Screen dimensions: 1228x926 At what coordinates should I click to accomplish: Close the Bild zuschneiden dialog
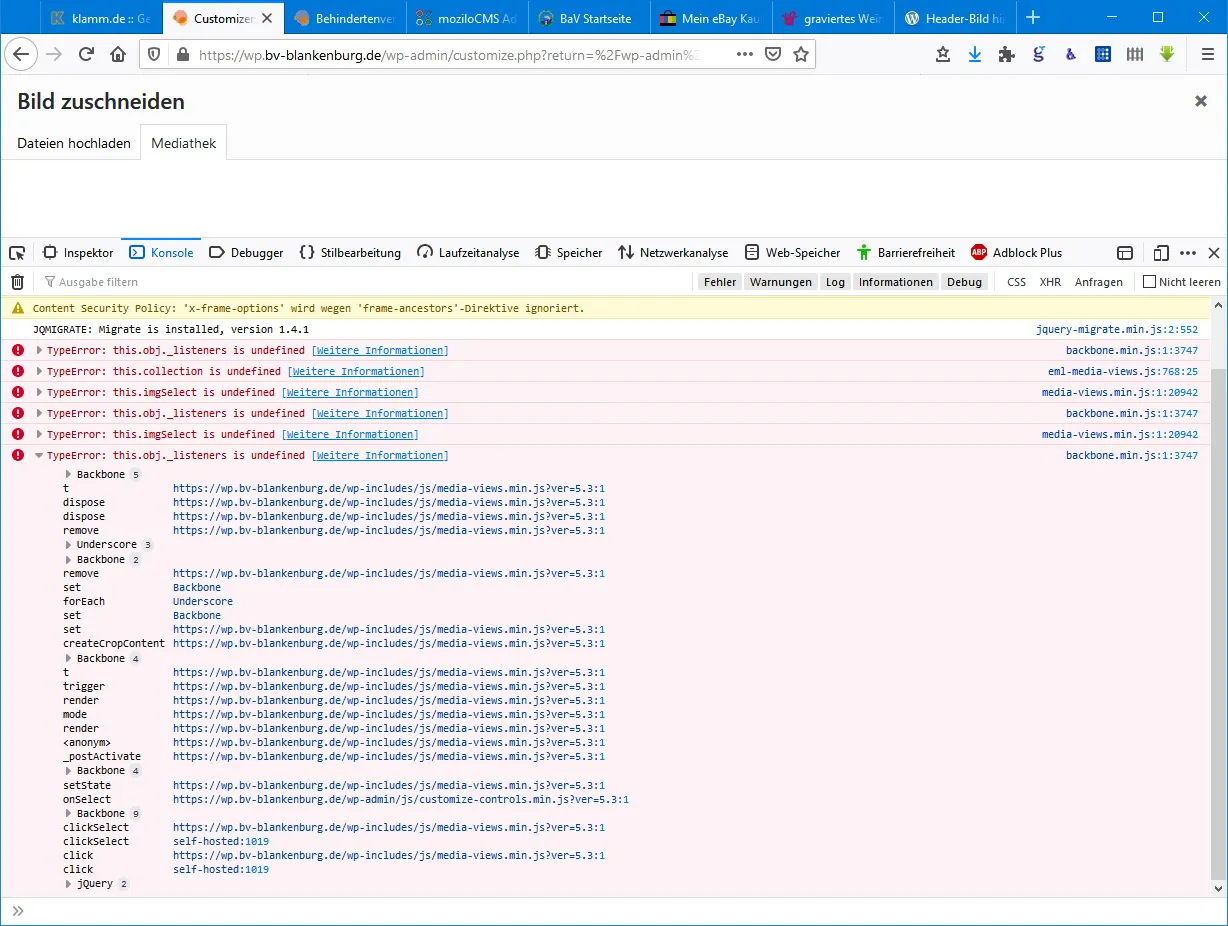click(x=1201, y=101)
